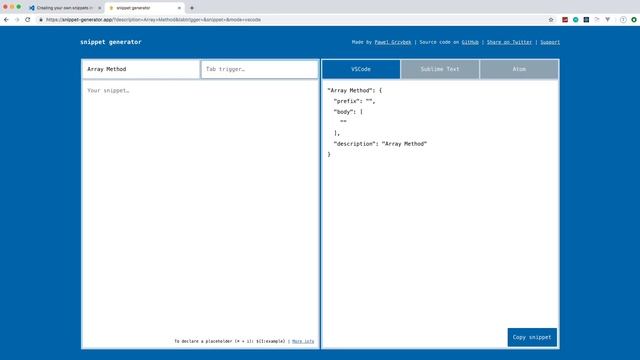Reload the page with refresh icon

point(27,20)
